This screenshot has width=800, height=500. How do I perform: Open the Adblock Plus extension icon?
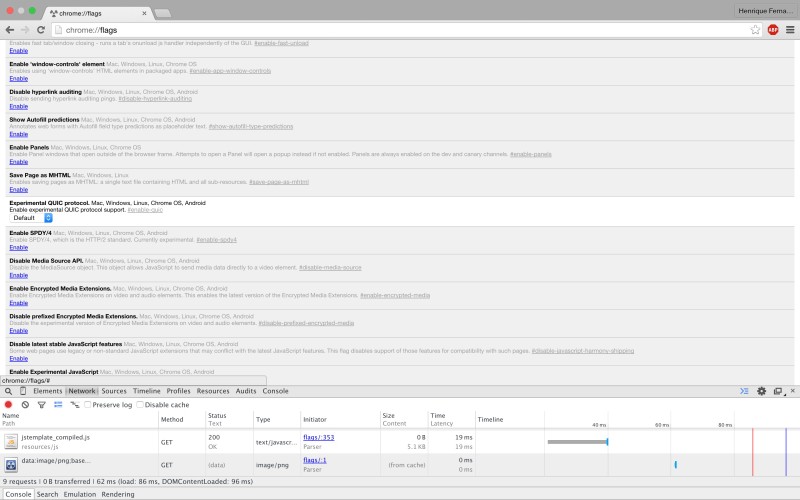[x=773, y=30]
